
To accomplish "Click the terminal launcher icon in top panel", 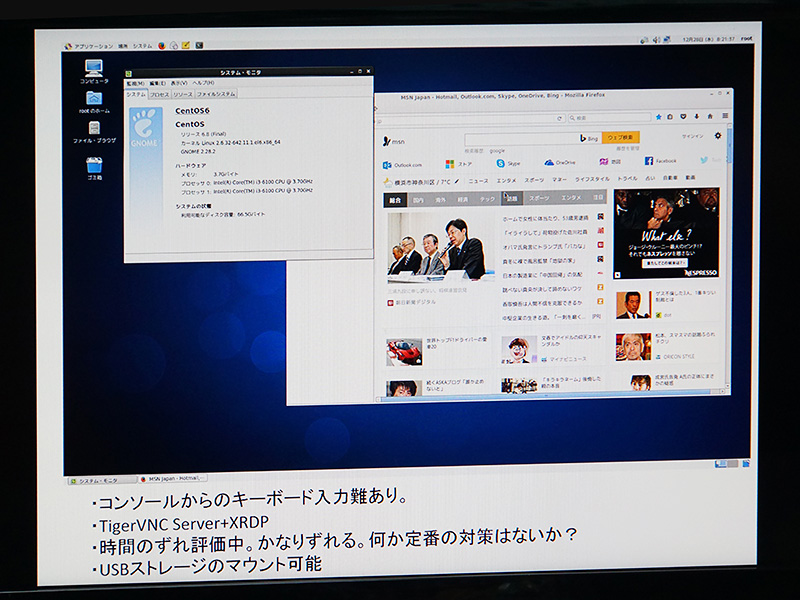I will [x=199, y=45].
